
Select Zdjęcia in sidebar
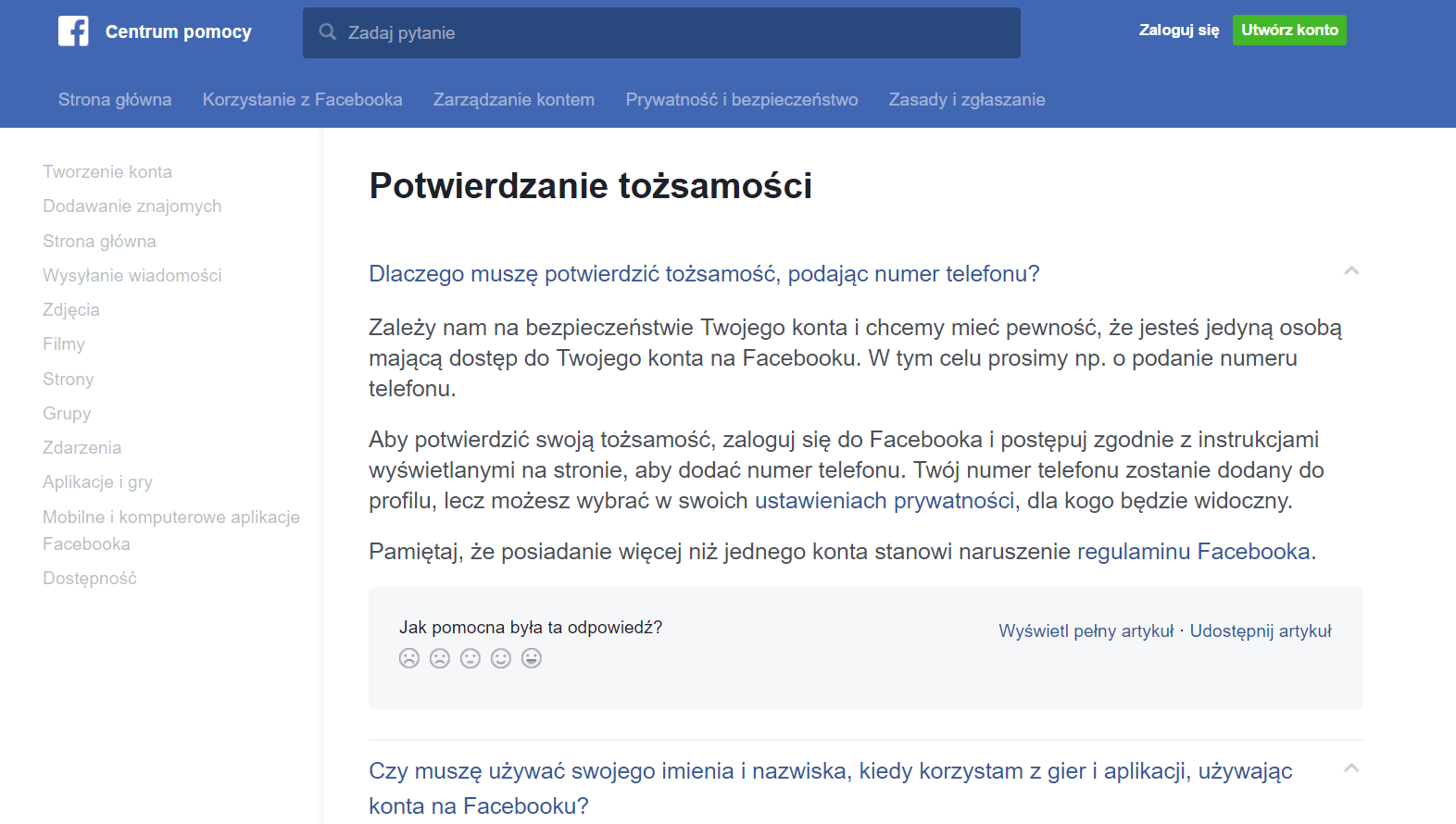coord(71,310)
